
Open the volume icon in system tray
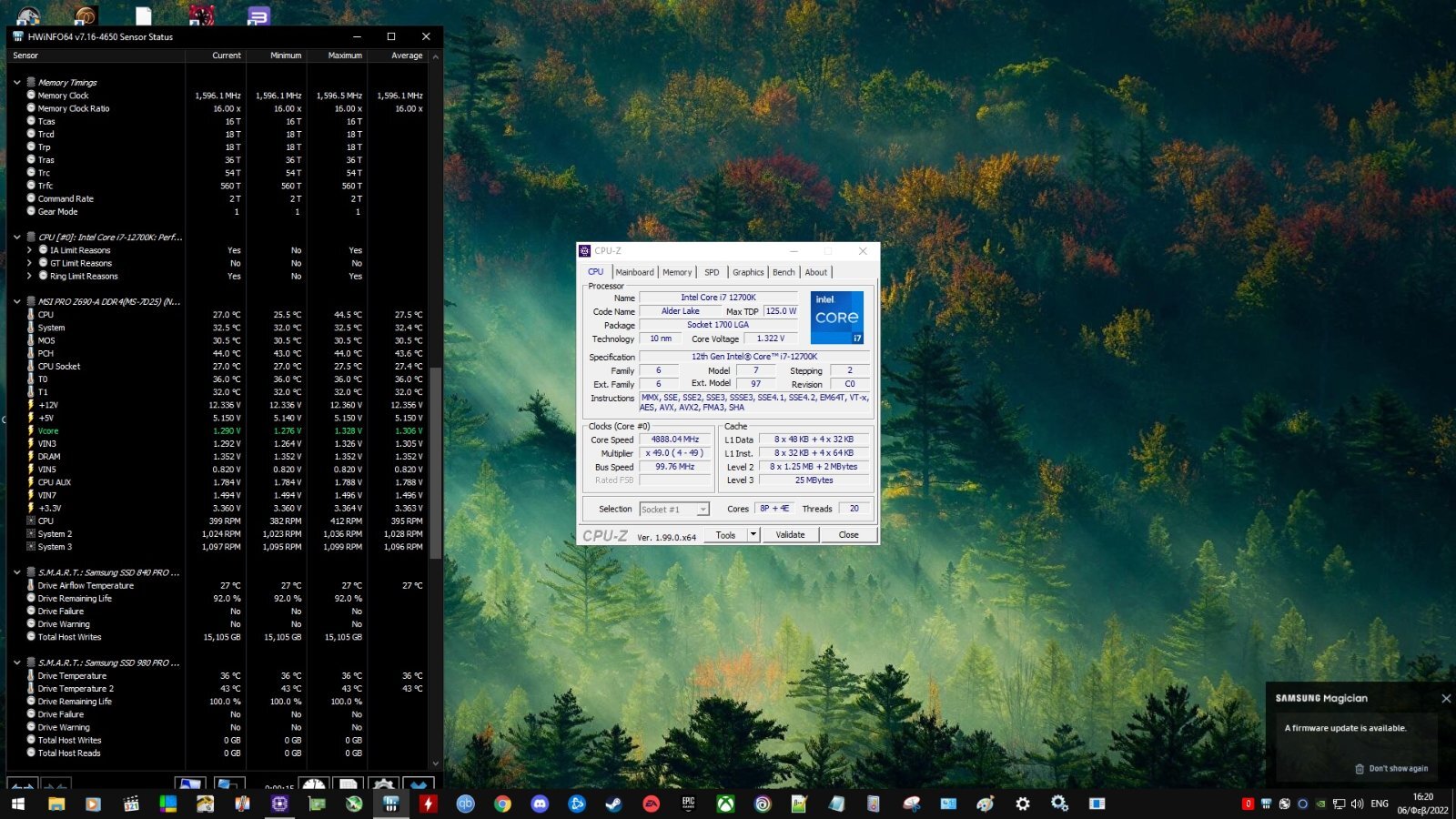(1357, 804)
